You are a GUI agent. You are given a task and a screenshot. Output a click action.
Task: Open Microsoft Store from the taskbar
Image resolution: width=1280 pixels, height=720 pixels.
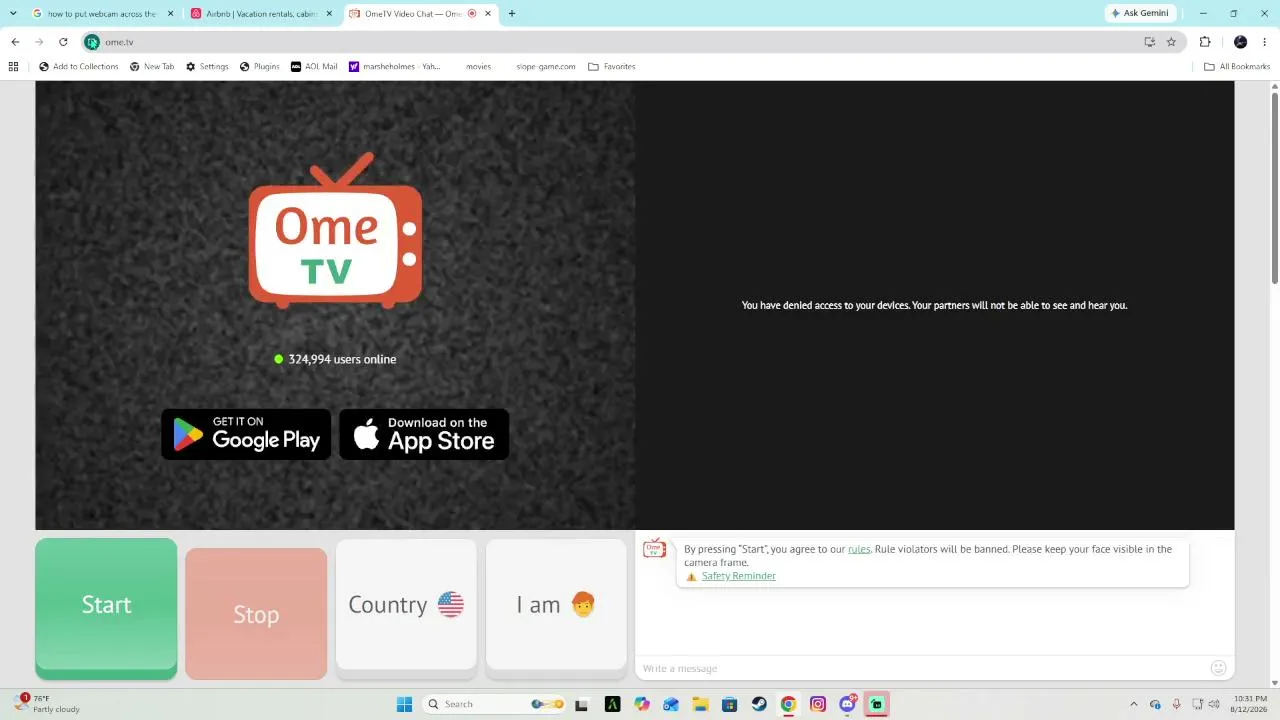coord(730,704)
